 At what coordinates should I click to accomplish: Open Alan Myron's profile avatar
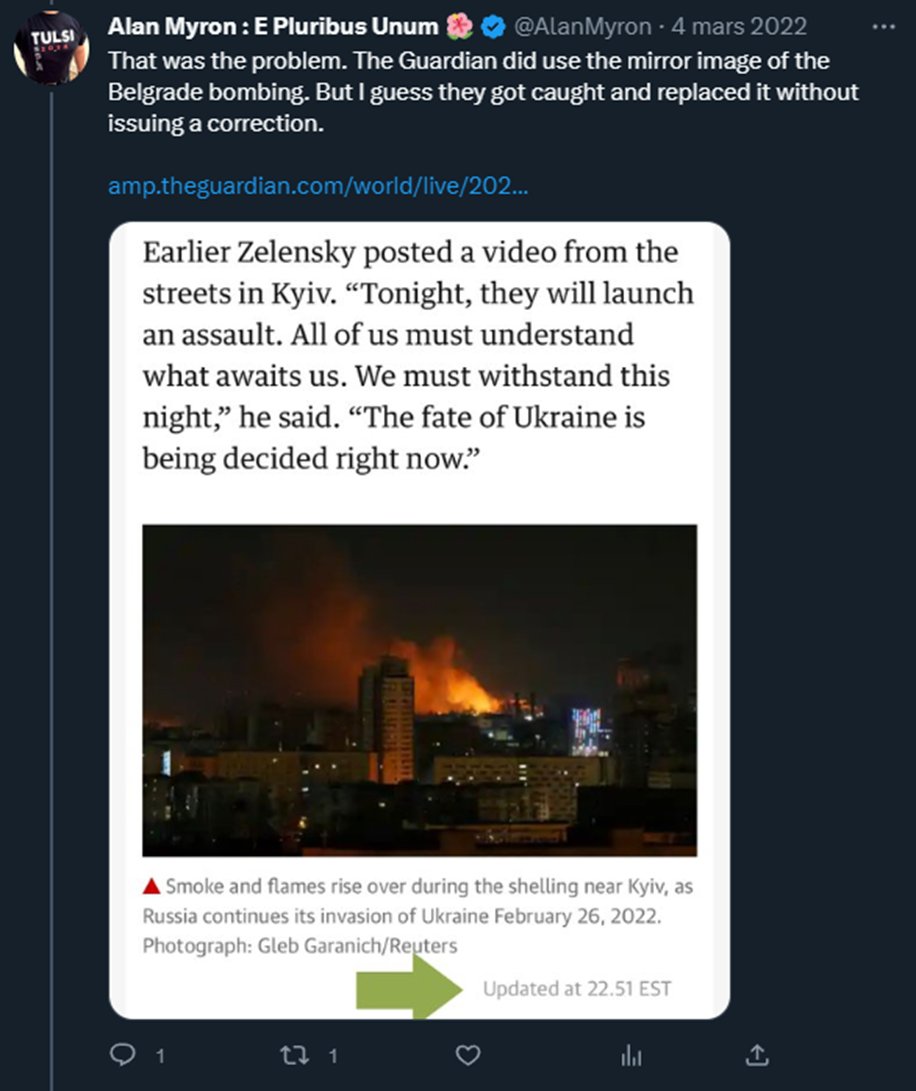[51, 48]
